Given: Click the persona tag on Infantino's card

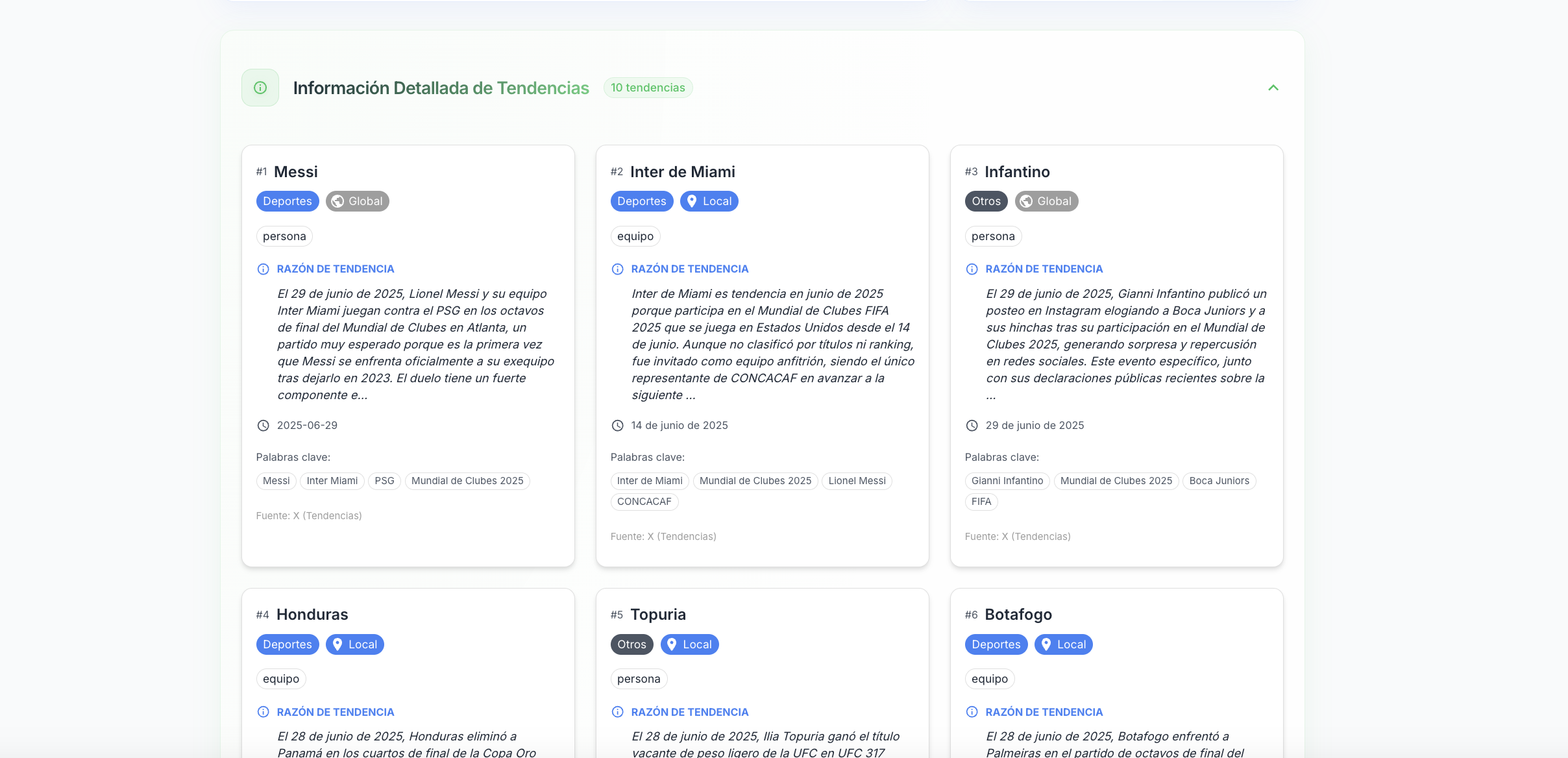Looking at the screenshot, I should (992, 236).
